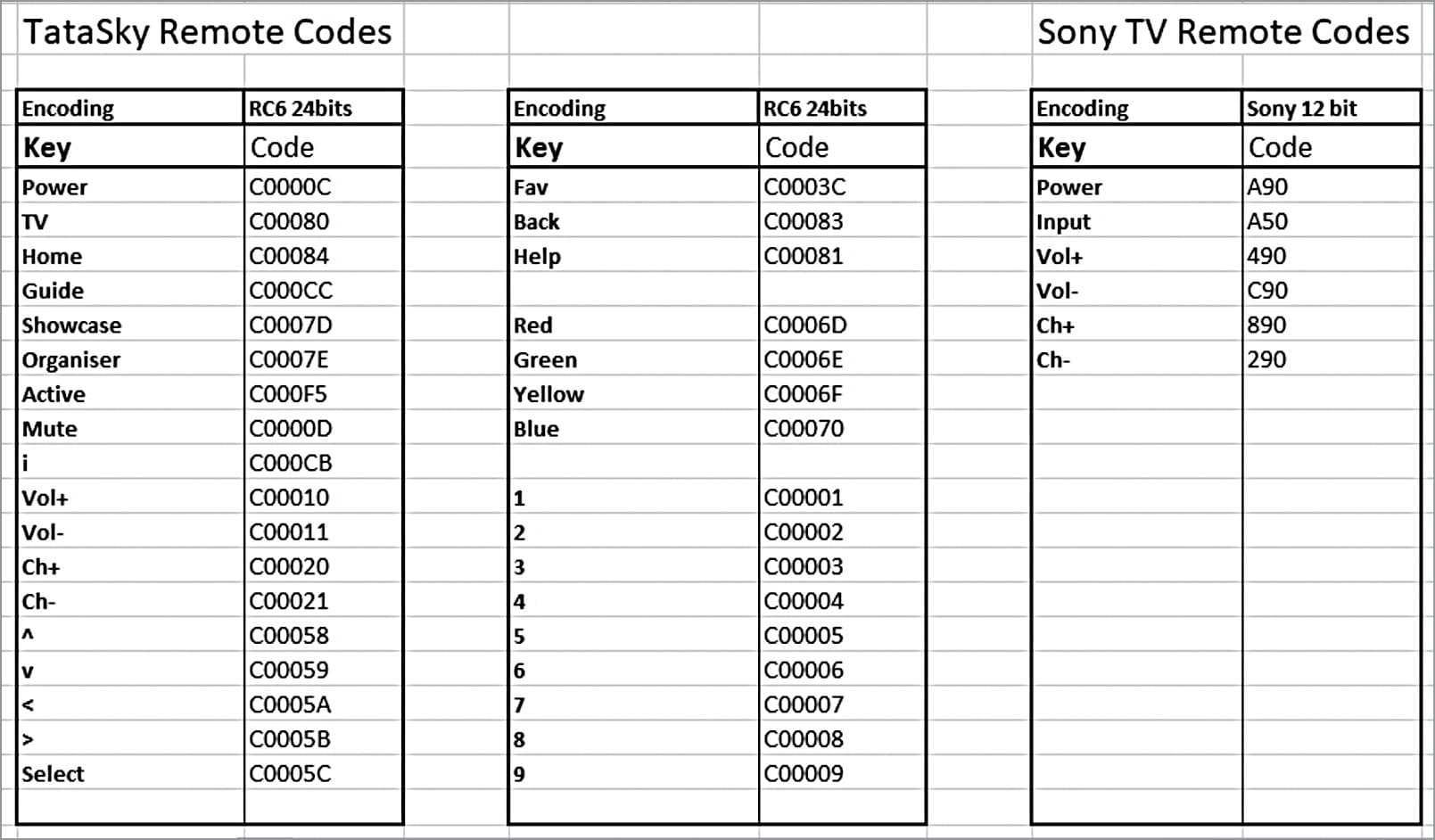1435x840 pixels.
Task: Select the Sony TV Remote Codes title
Action: tap(1223, 32)
